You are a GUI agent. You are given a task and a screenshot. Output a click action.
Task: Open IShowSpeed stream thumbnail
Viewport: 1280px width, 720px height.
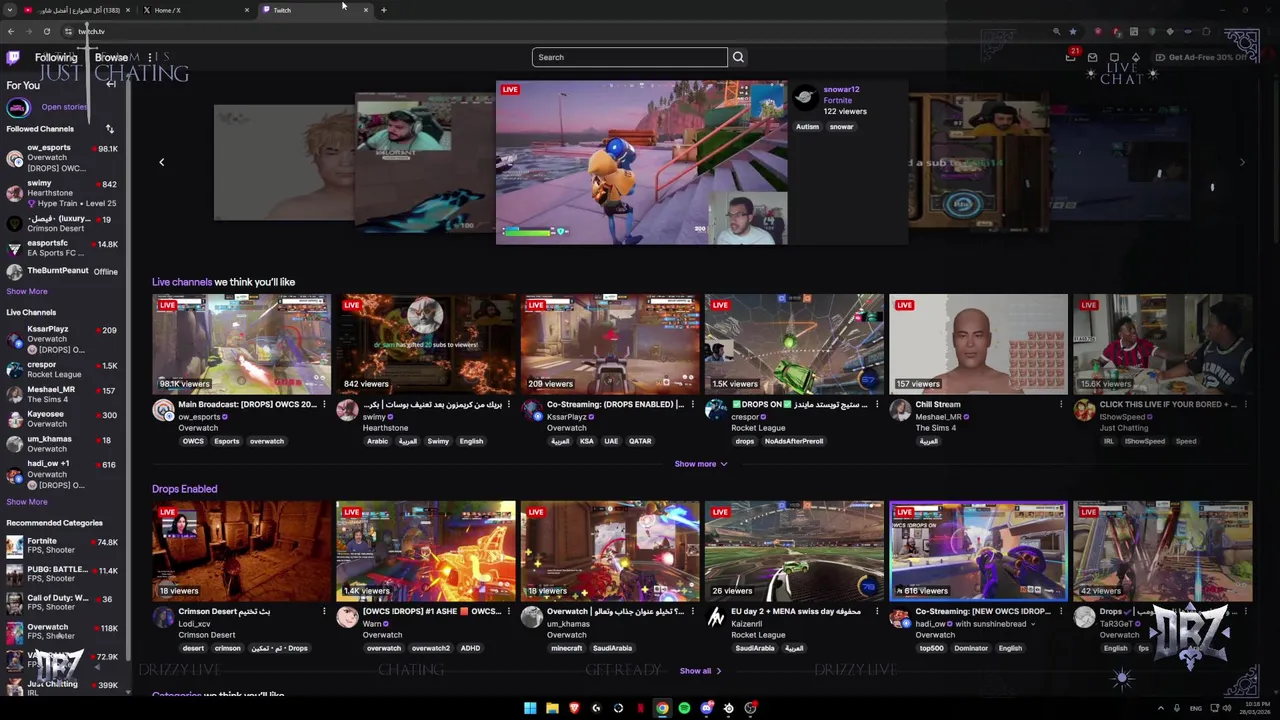1162,344
